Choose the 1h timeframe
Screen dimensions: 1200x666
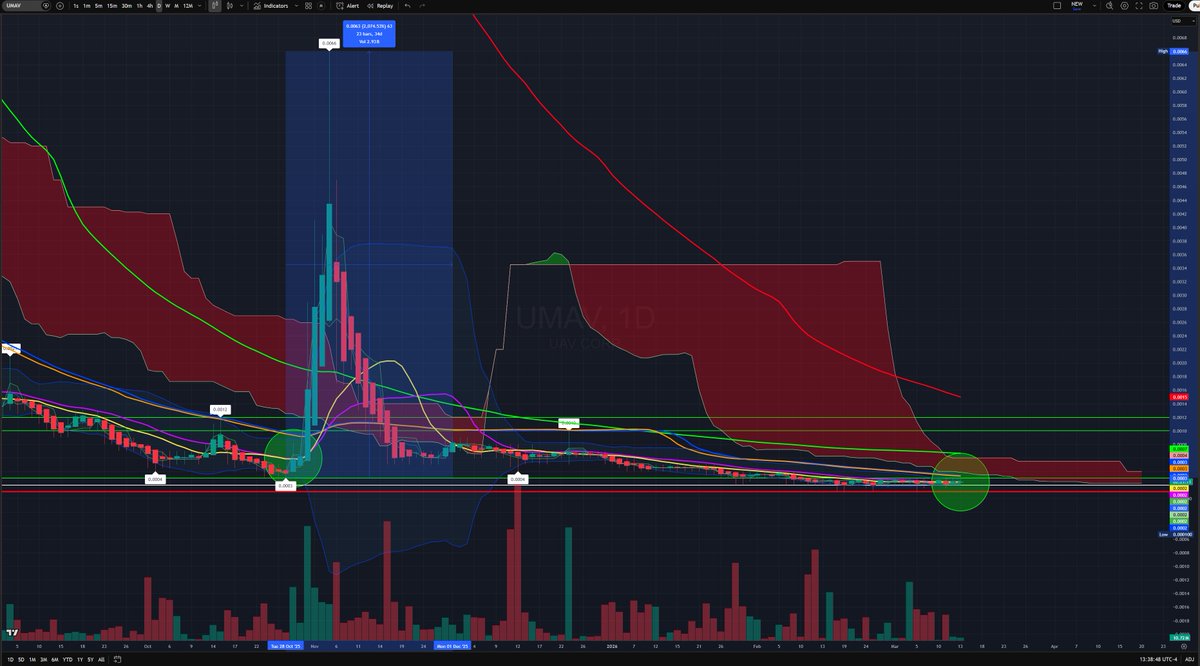(141, 6)
